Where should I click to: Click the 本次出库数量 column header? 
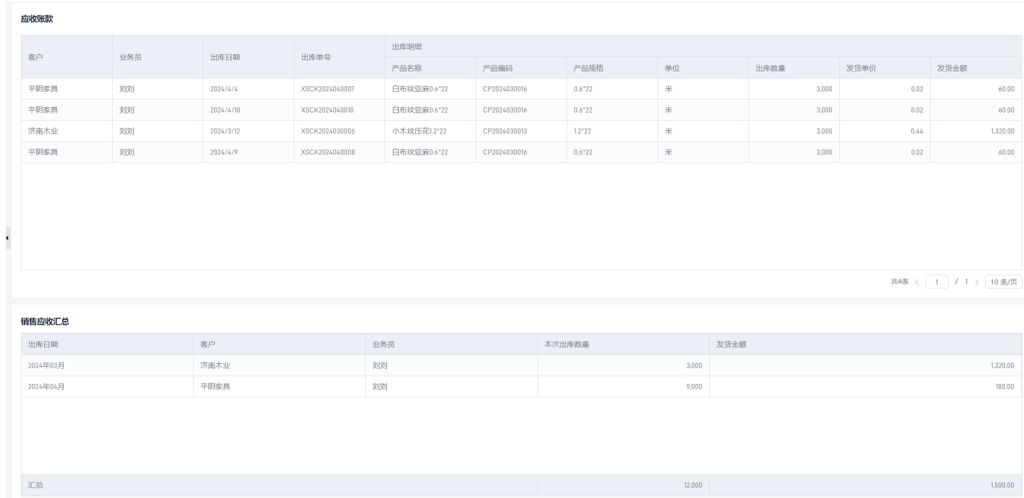pyautogui.click(x=566, y=344)
